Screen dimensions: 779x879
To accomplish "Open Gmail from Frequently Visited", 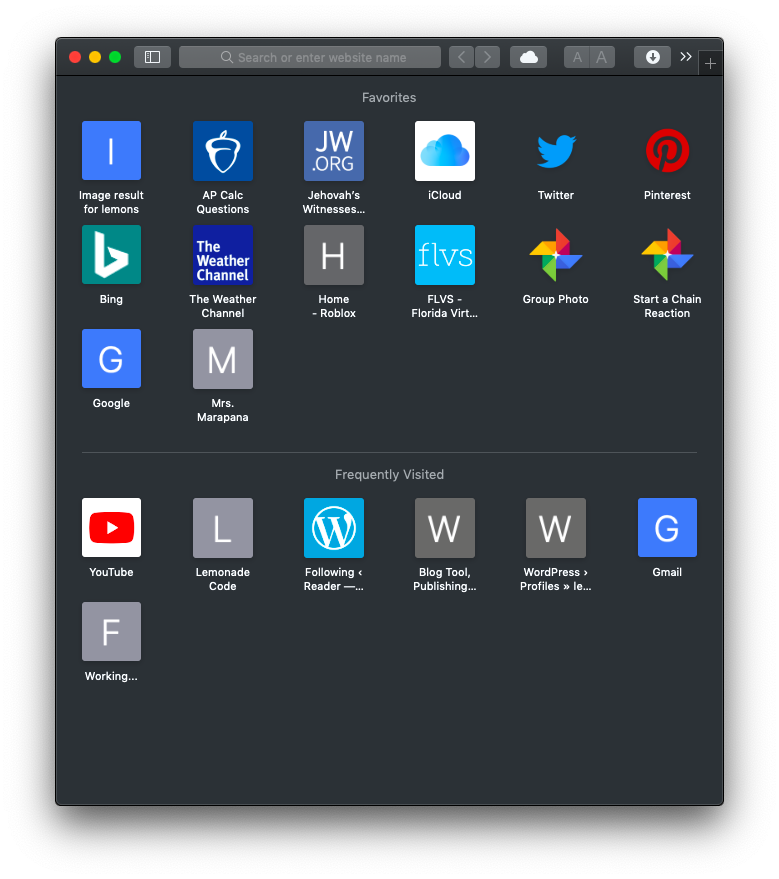I will [667, 528].
